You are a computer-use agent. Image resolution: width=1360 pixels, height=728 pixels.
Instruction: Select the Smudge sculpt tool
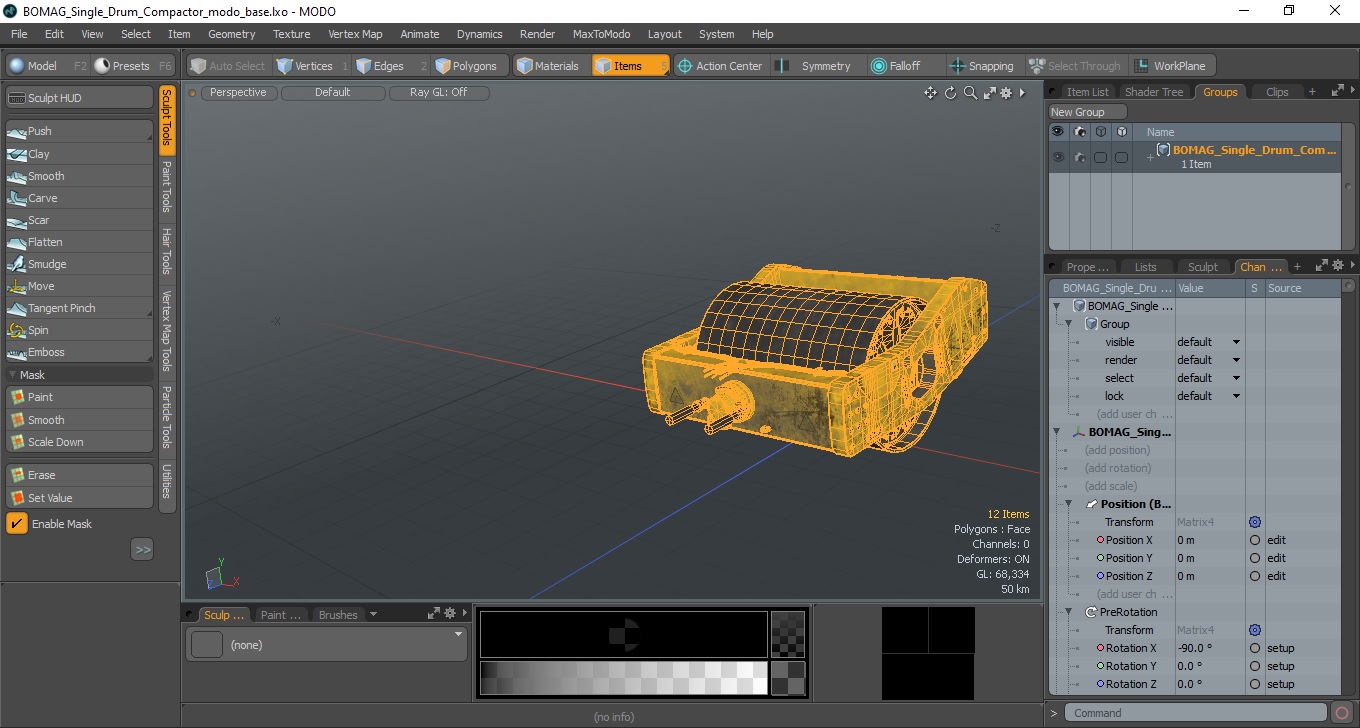(x=79, y=264)
